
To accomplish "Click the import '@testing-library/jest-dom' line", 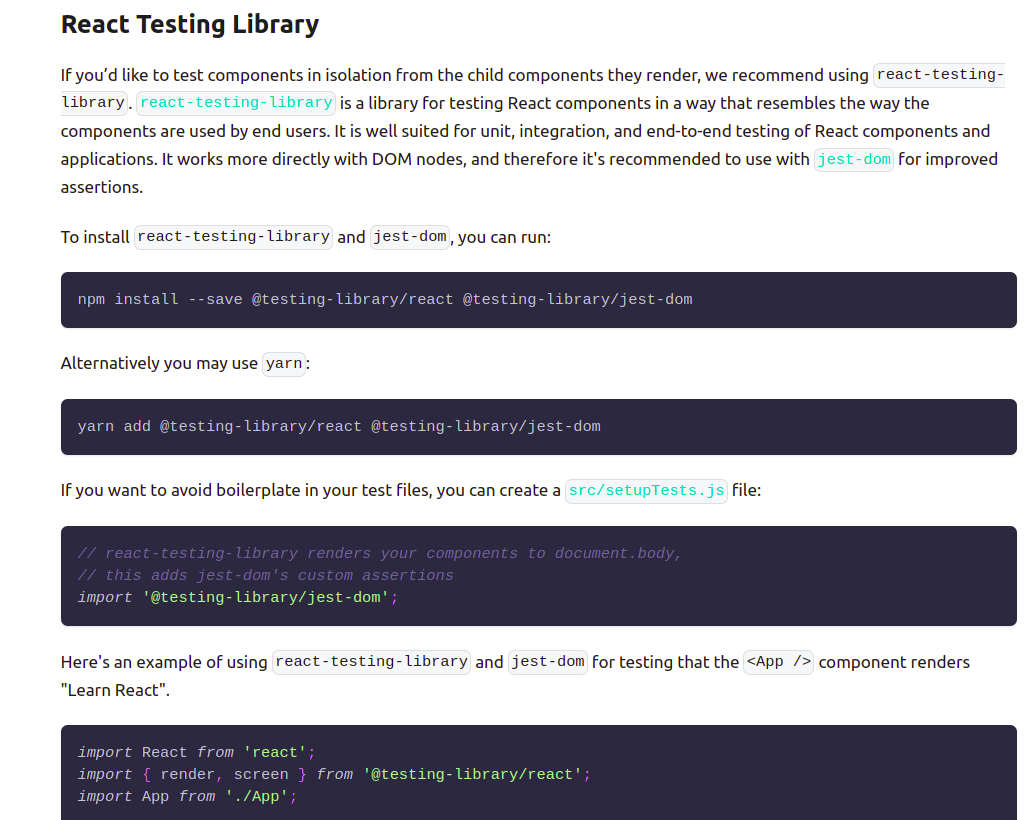I will [238, 597].
